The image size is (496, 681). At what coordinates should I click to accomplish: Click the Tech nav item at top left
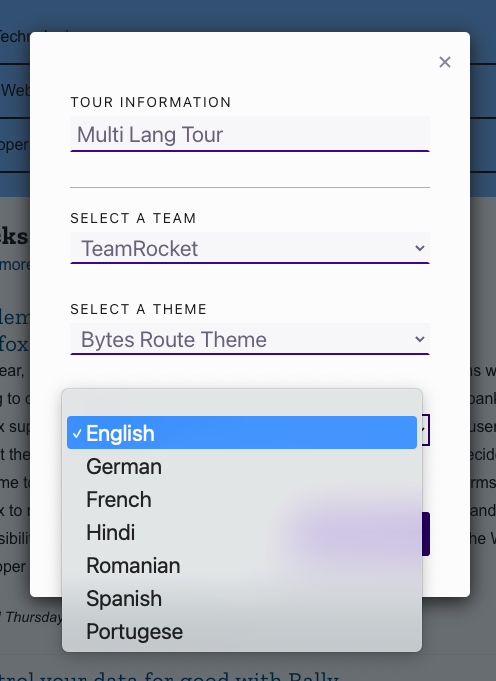tap(15, 36)
